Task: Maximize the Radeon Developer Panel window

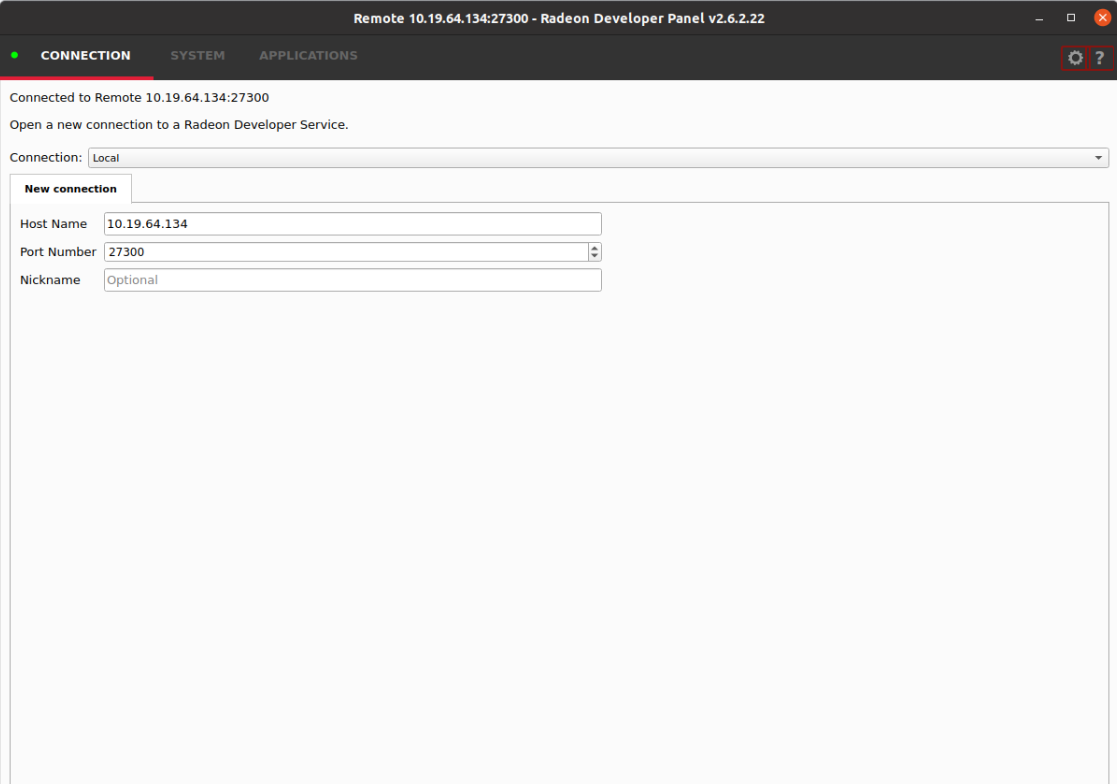Action: pyautogui.click(x=1069, y=17)
